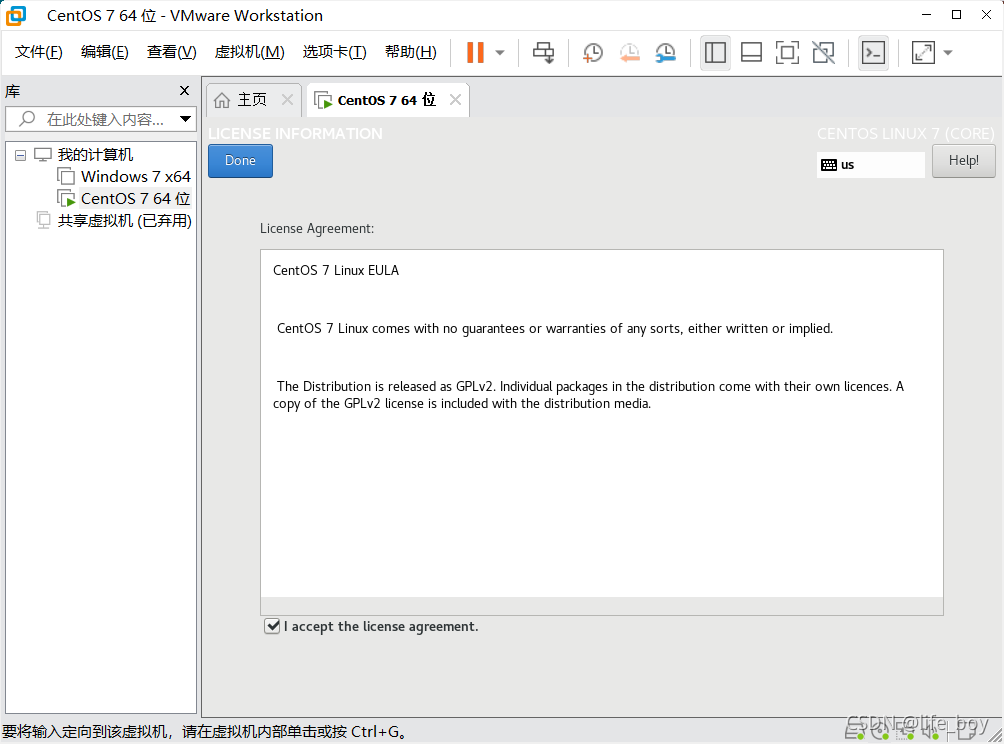The width and height of the screenshot is (1004, 744).
Task: Open the power options dropdown arrow
Action: [x=500, y=53]
